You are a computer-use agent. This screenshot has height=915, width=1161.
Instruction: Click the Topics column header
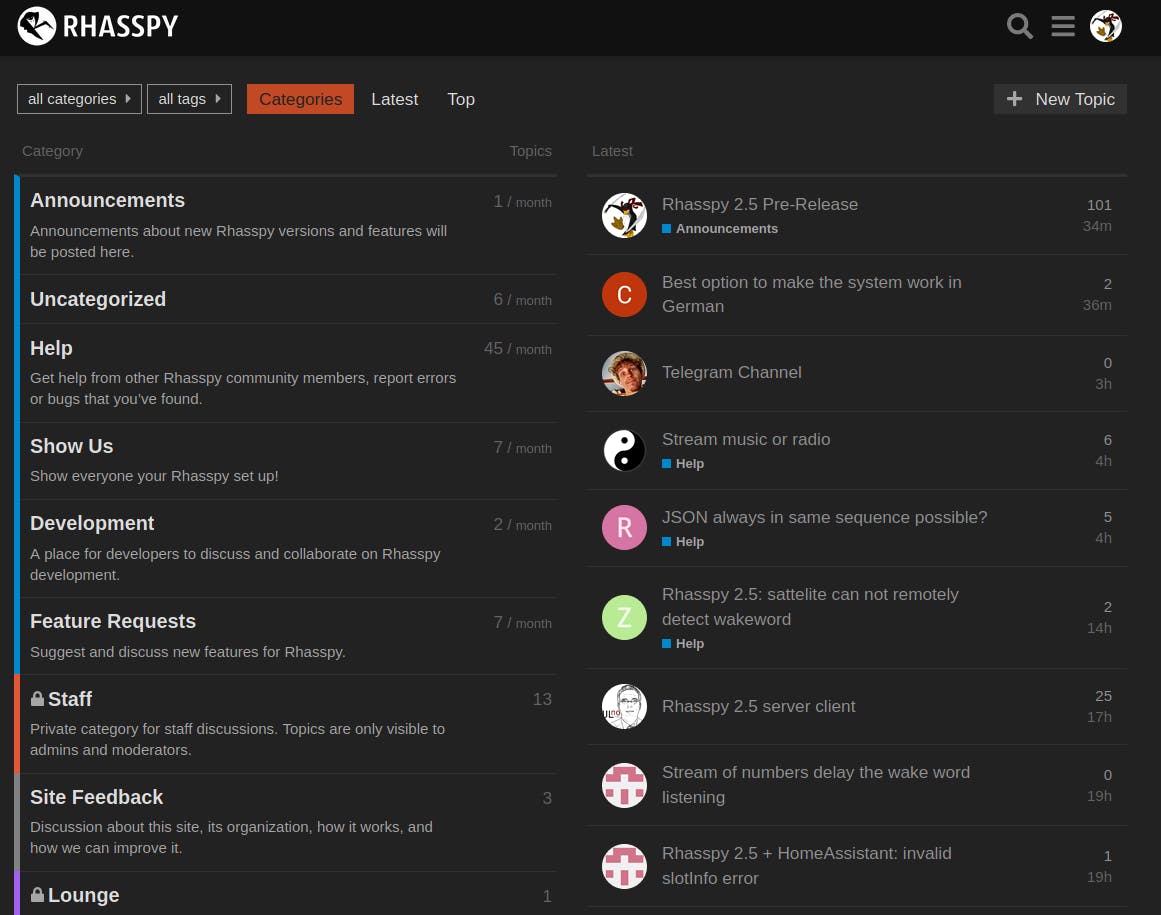pyautogui.click(x=530, y=151)
